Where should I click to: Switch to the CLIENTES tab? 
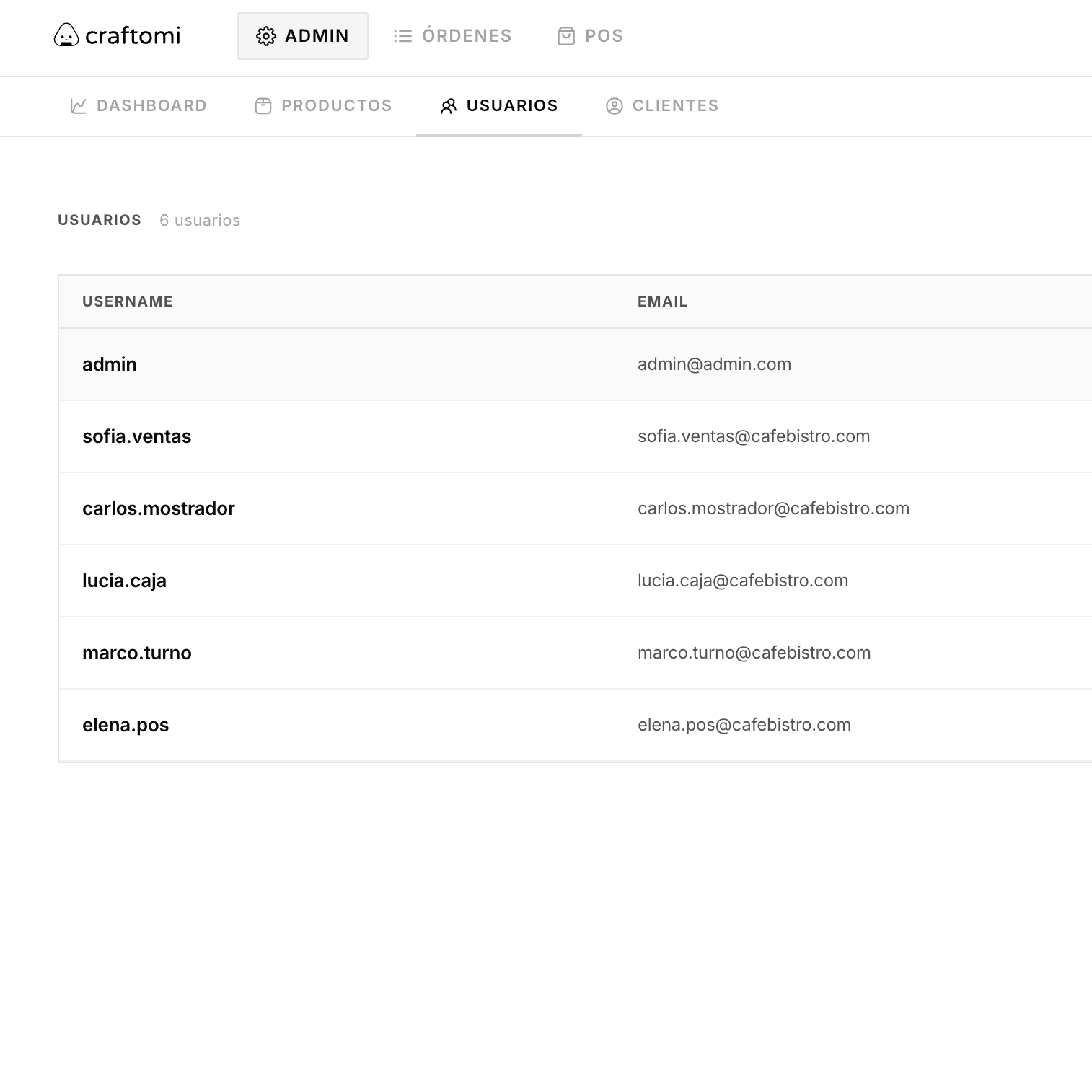click(x=662, y=106)
